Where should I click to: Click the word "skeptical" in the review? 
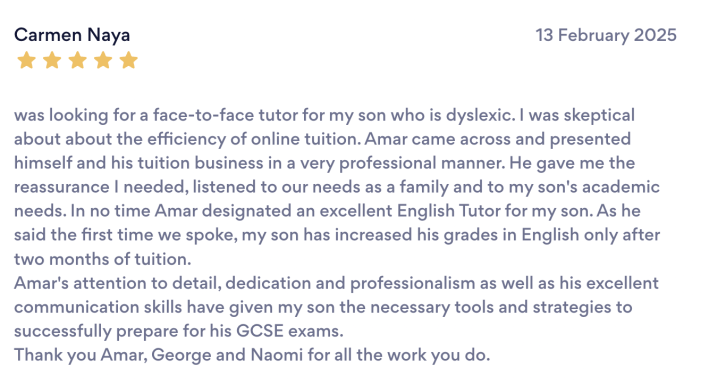(x=599, y=115)
